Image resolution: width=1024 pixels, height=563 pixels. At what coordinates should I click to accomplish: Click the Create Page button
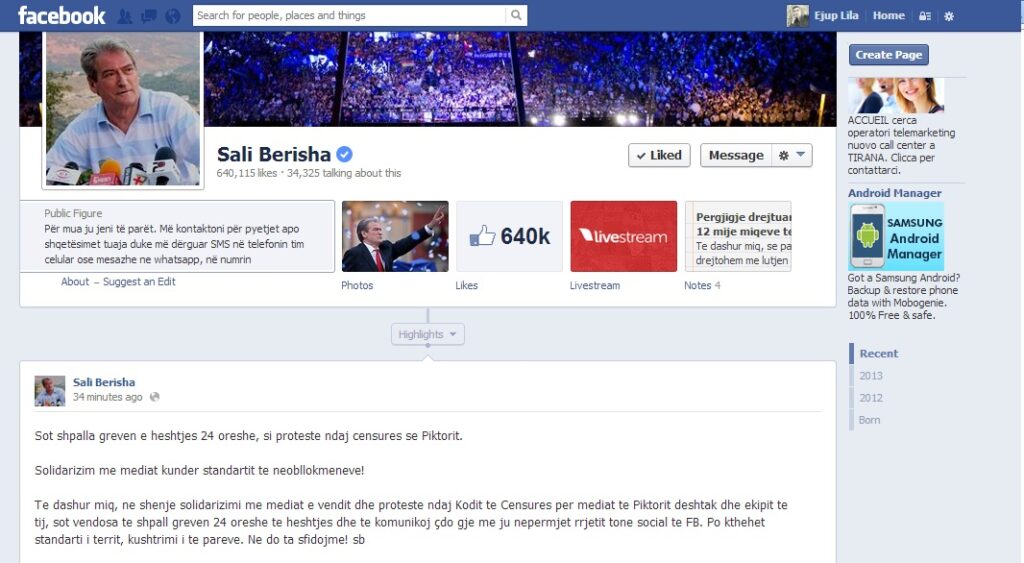point(889,55)
